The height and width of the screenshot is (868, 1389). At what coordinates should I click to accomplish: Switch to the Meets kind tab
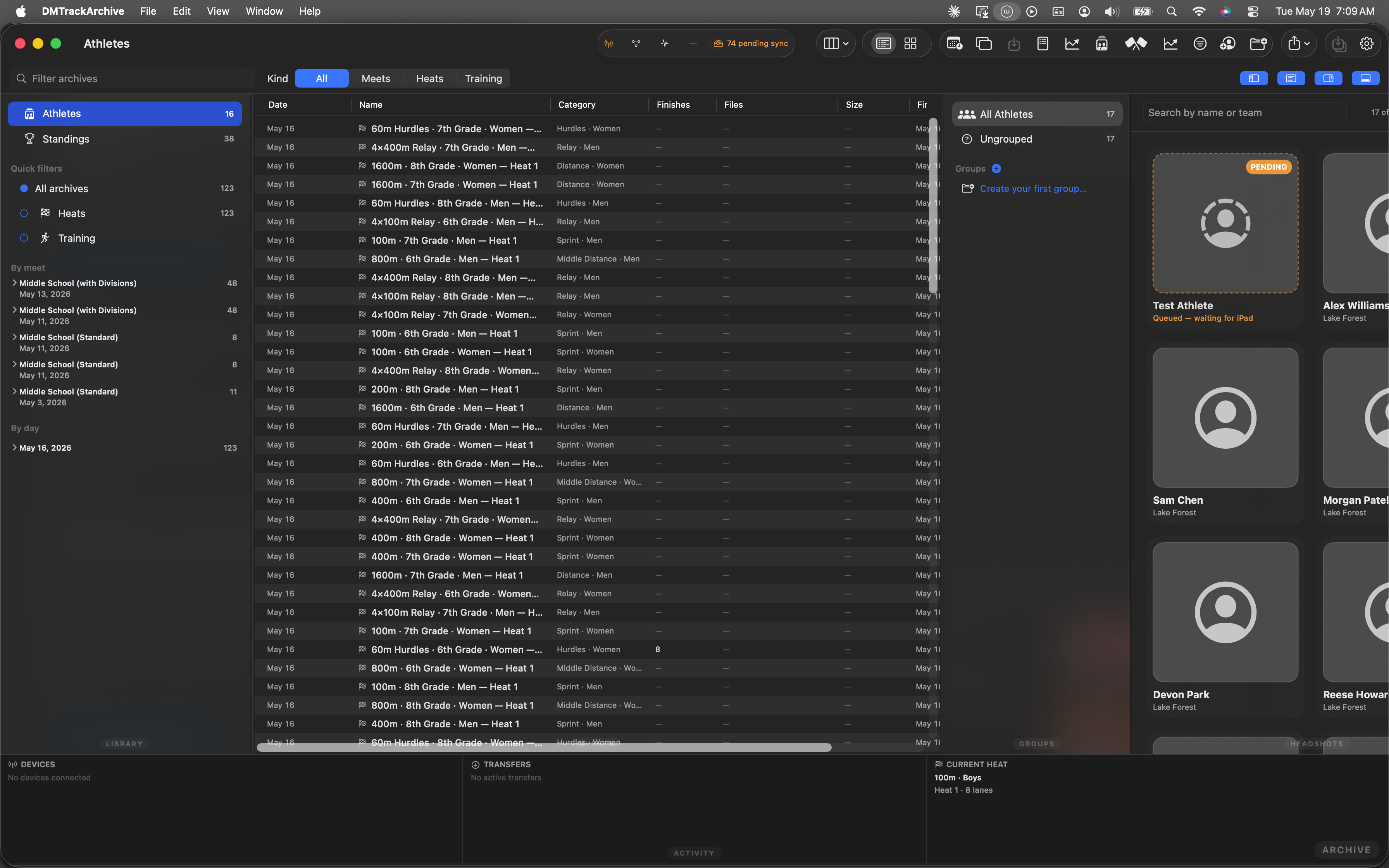point(376,79)
